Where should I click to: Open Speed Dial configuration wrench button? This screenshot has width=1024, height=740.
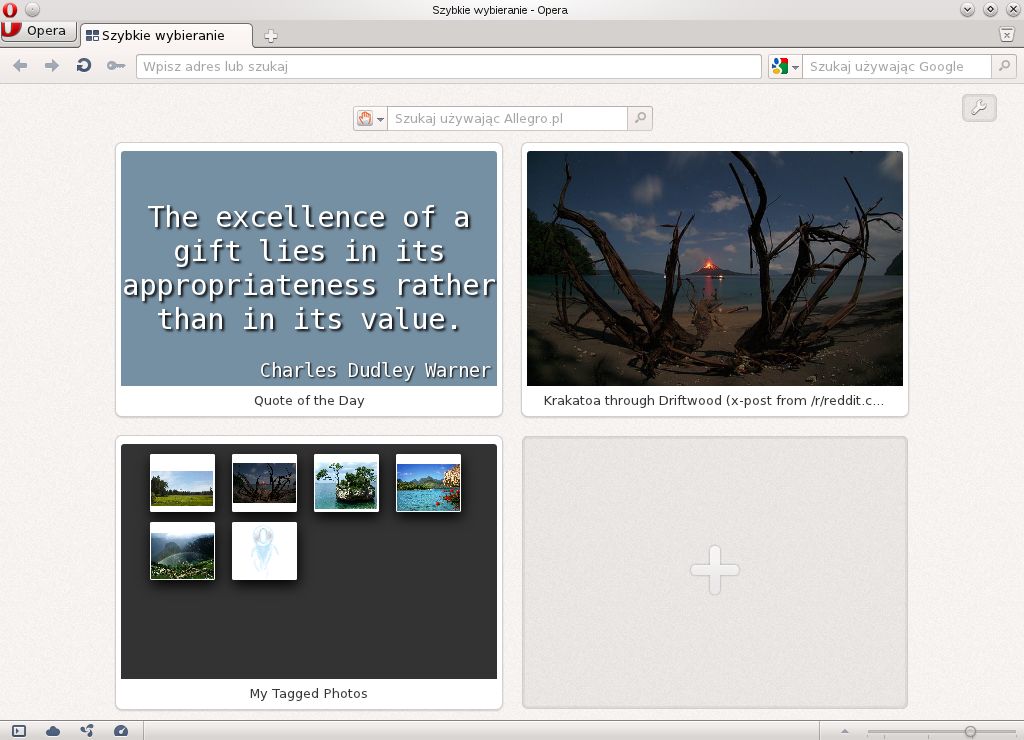(x=979, y=108)
